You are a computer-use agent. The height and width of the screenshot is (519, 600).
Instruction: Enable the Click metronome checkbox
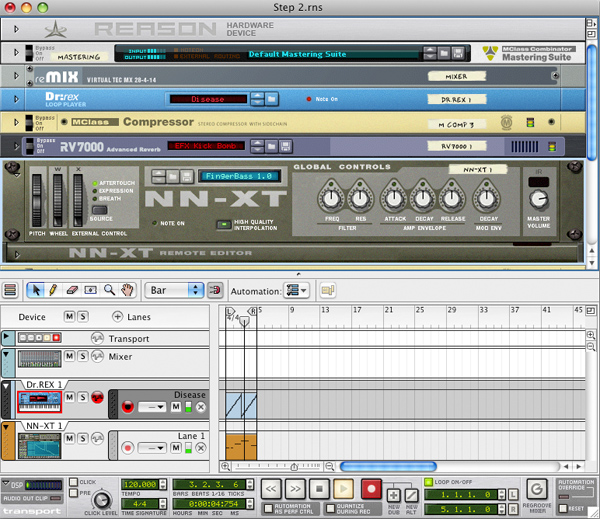click(x=73, y=482)
